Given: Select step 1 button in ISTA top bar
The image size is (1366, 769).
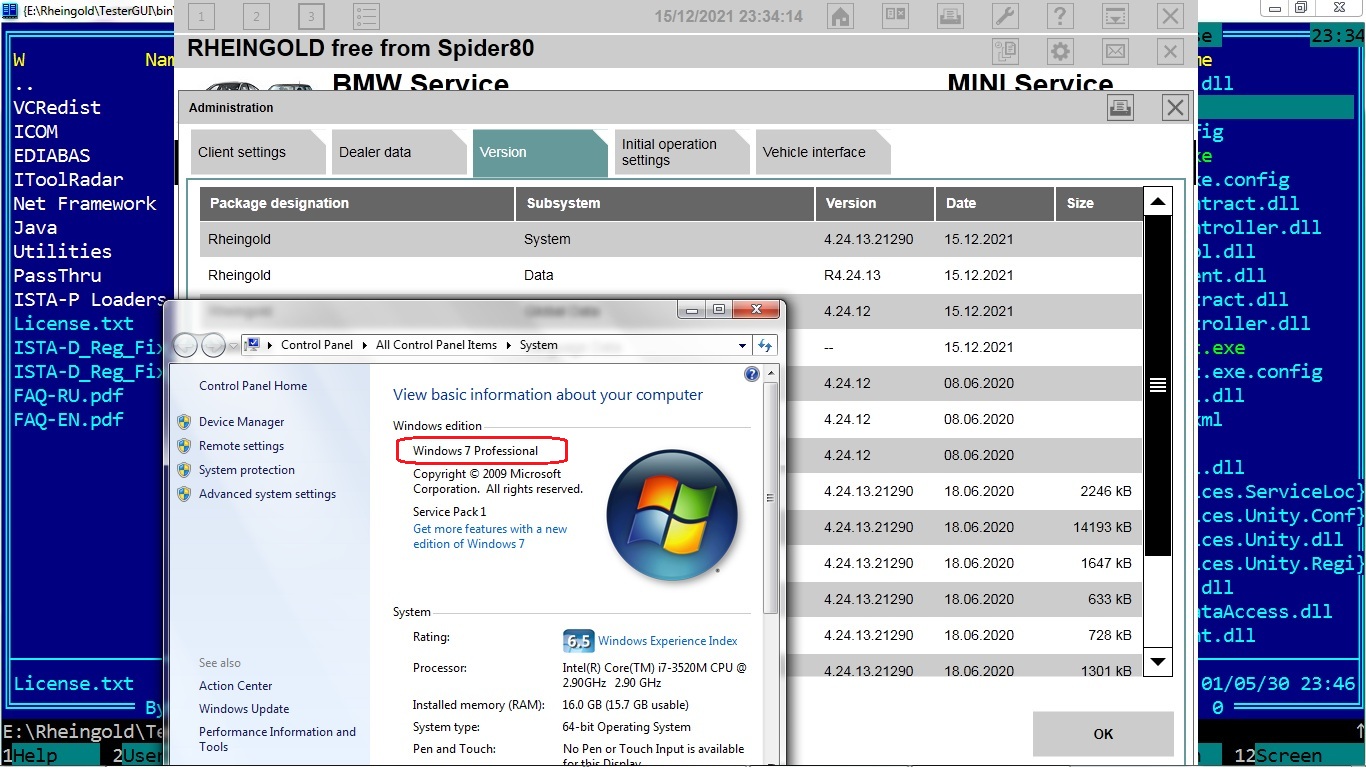Looking at the screenshot, I should 202,16.
